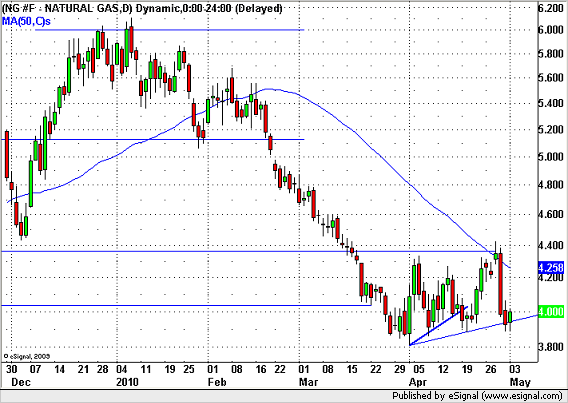Click the 6.000 price axis label
568x403 pixels.
[551, 30]
